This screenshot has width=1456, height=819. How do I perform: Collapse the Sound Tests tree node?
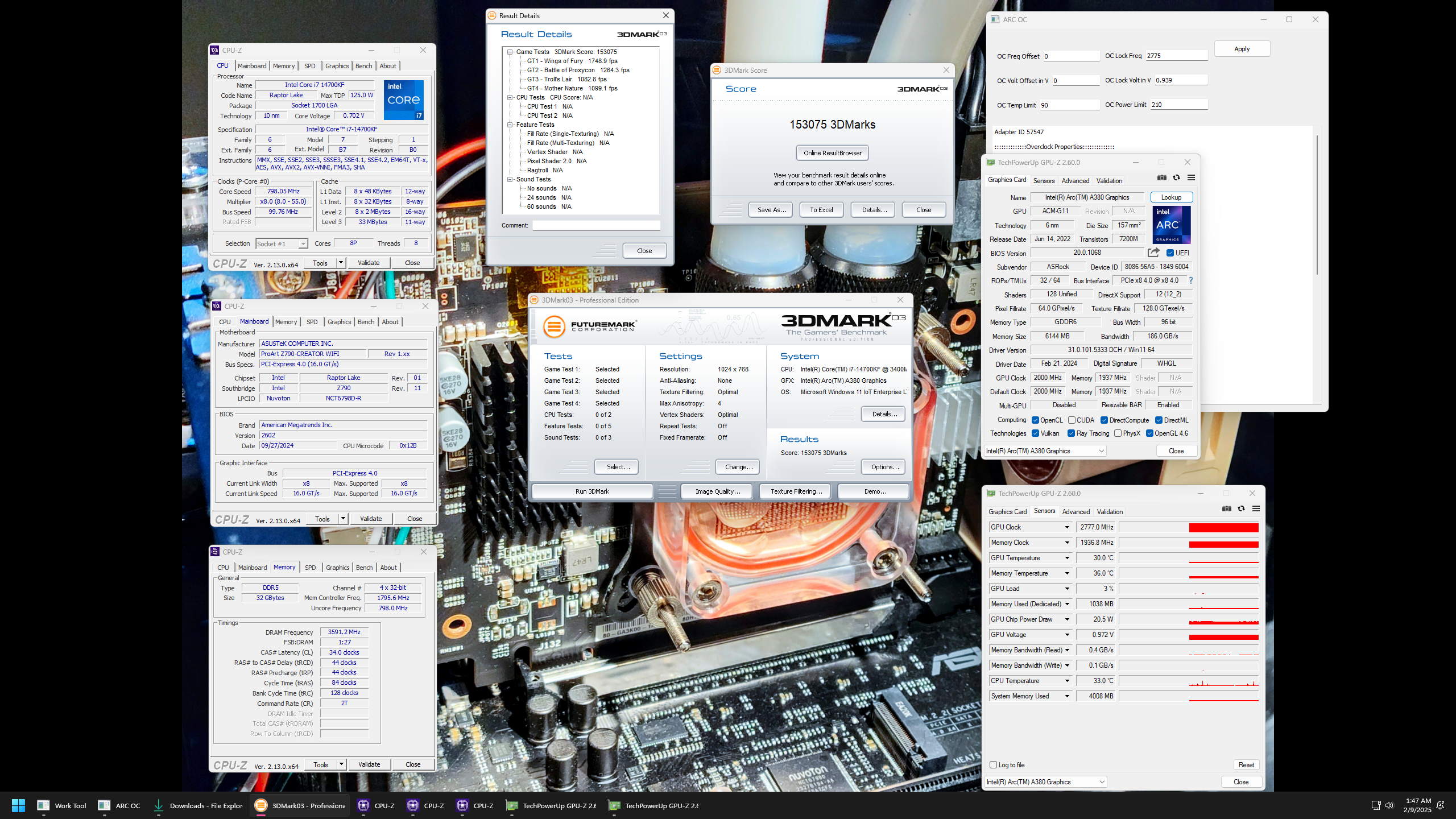(x=510, y=179)
